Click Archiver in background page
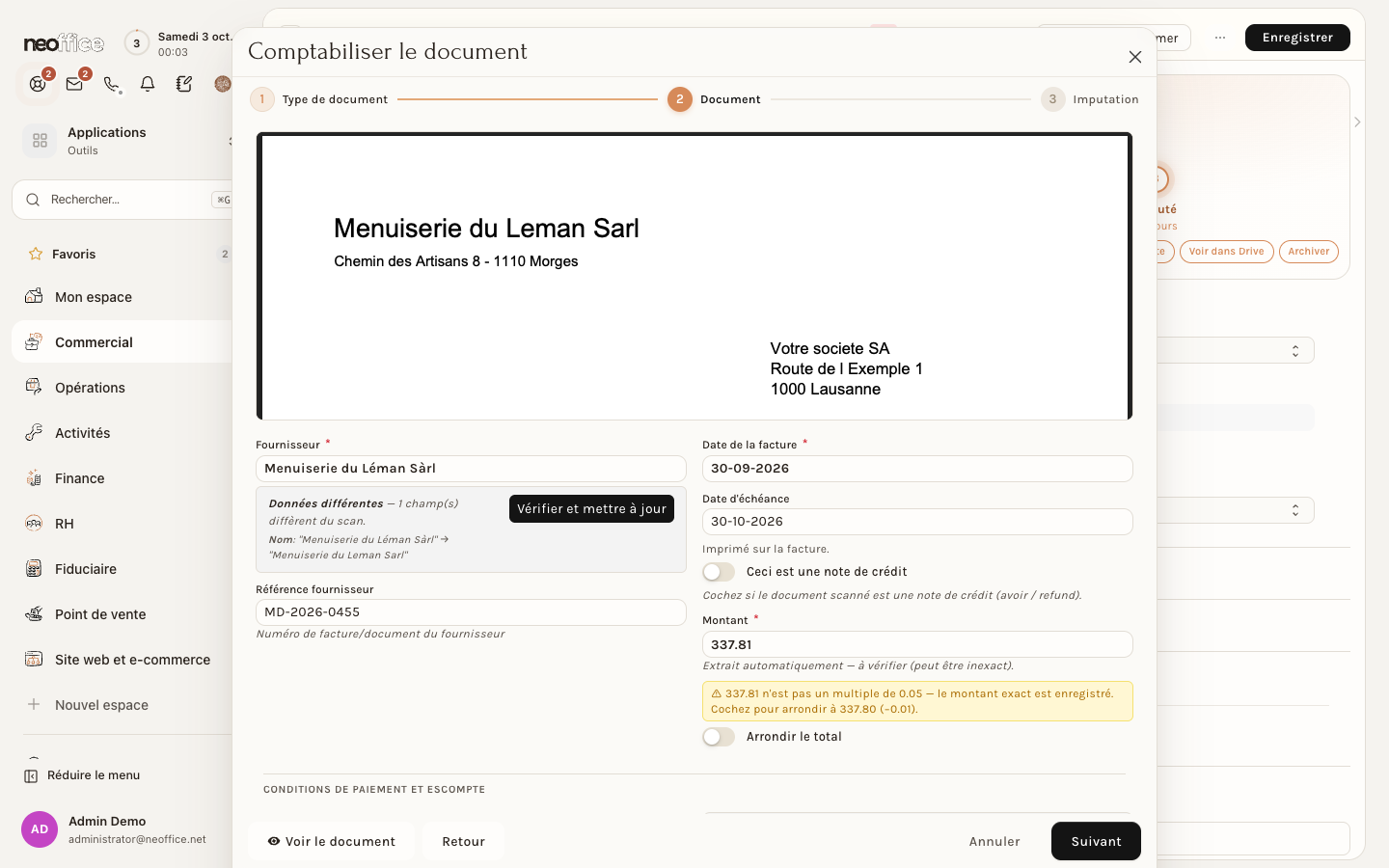This screenshot has height=868, width=1389. point(1308,252)
